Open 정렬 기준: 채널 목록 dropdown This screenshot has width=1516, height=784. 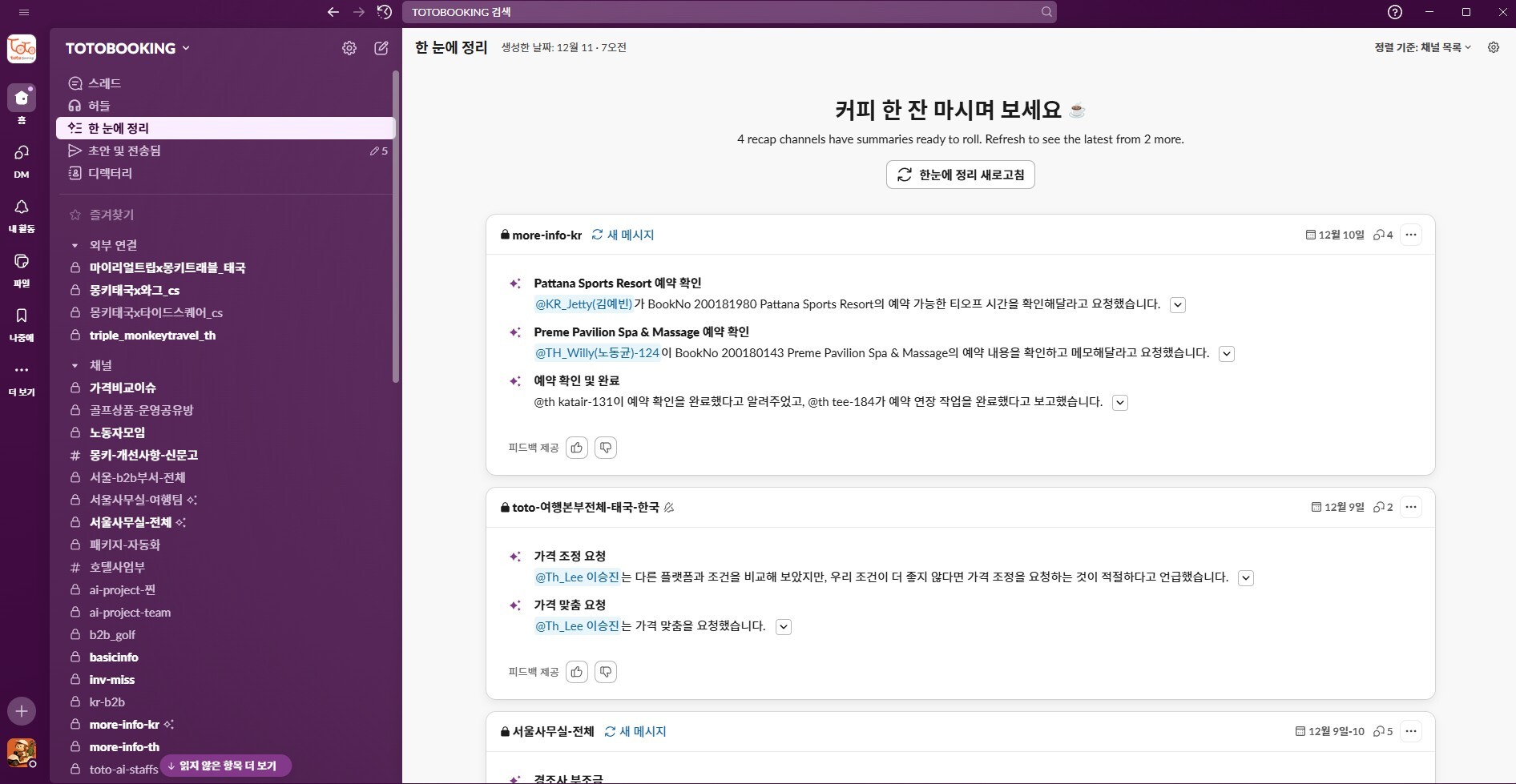tap(1423, 47)
